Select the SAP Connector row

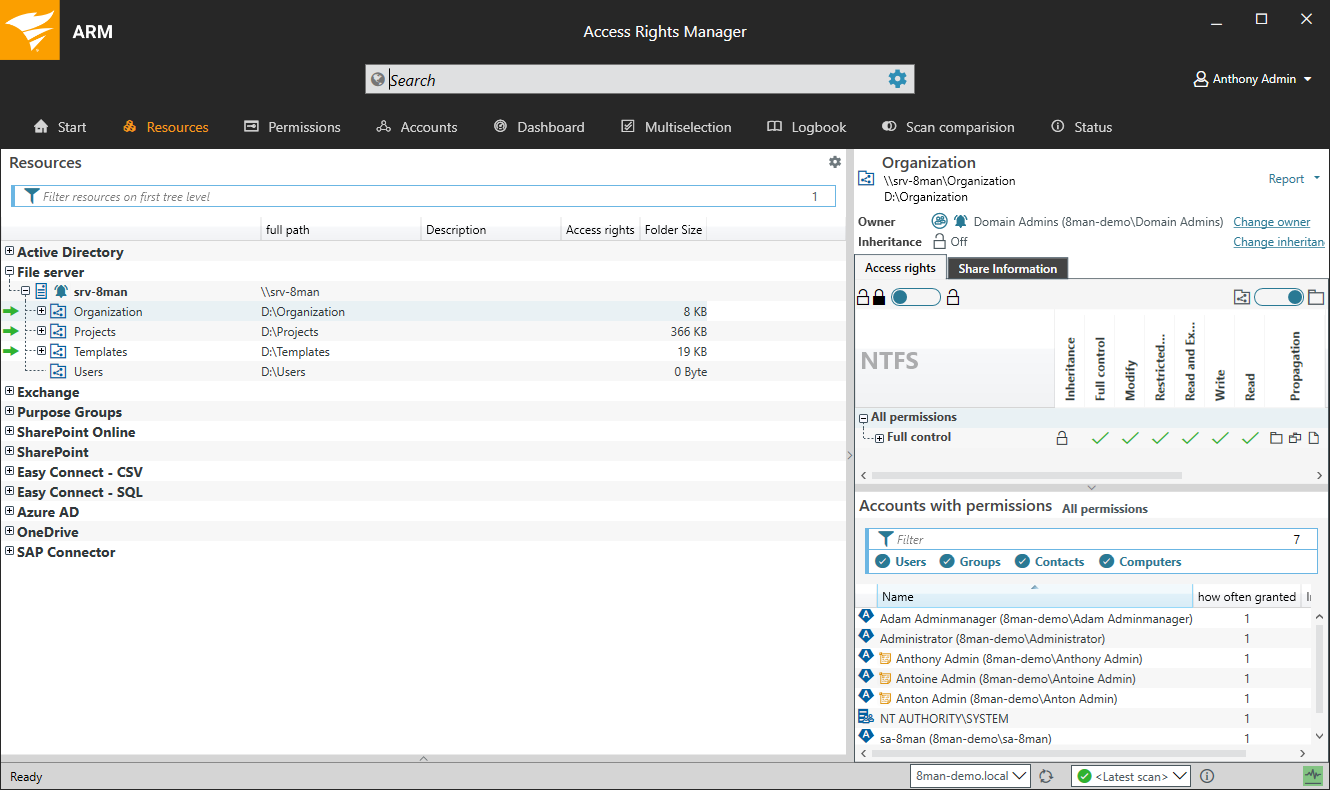click(423, 552)
